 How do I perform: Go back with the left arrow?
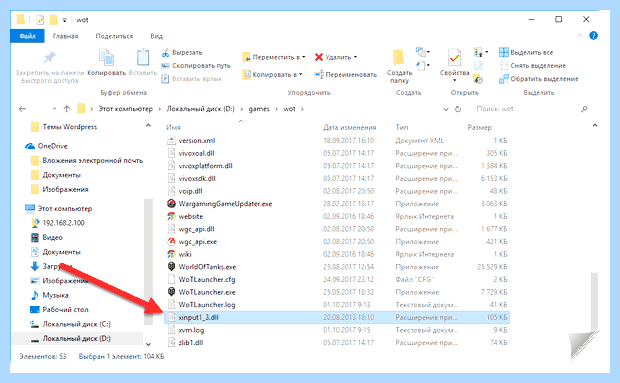23,109
